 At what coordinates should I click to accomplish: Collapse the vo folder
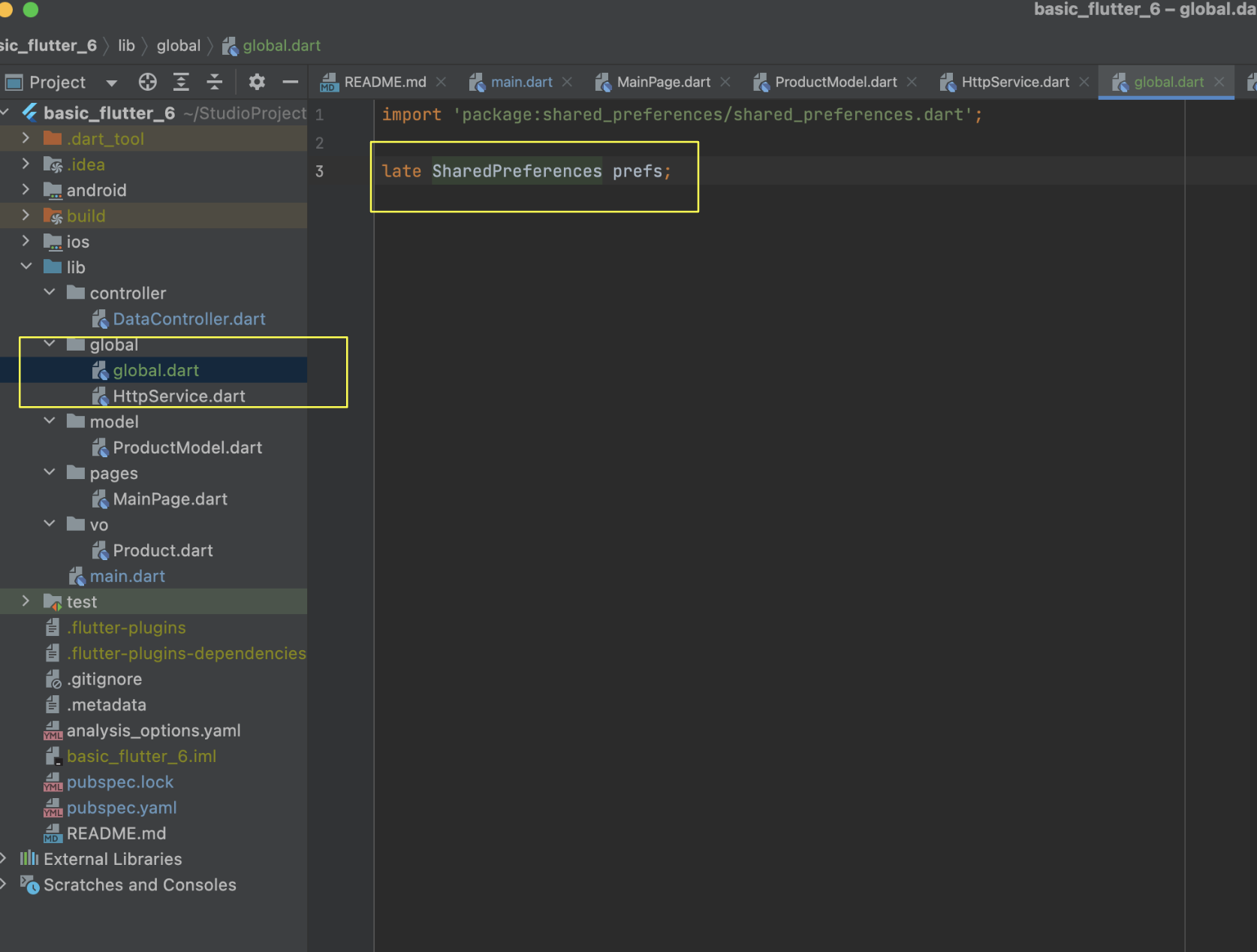point(50,524)
